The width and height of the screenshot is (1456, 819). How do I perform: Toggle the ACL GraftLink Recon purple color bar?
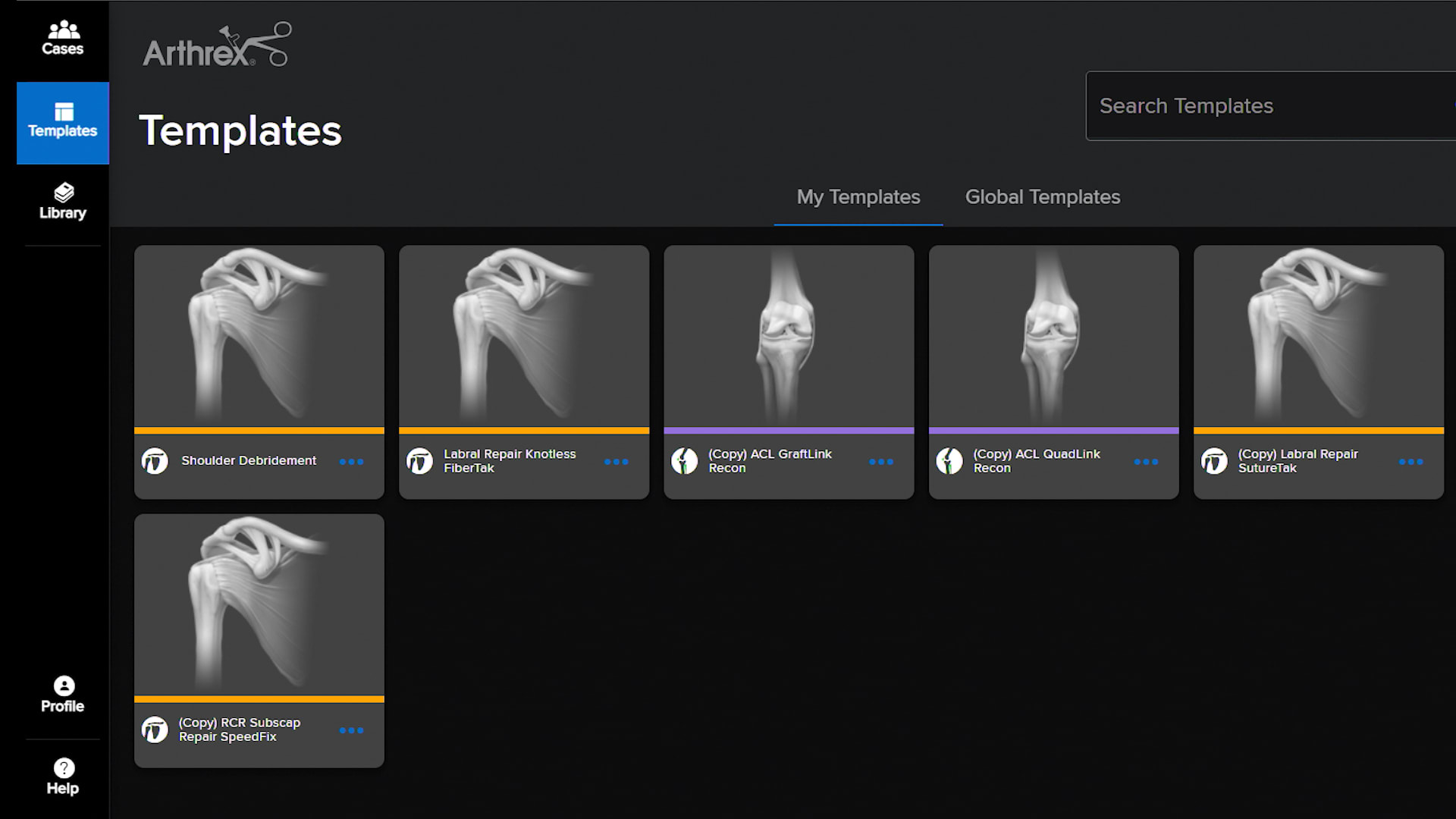(x=789, y=429)
